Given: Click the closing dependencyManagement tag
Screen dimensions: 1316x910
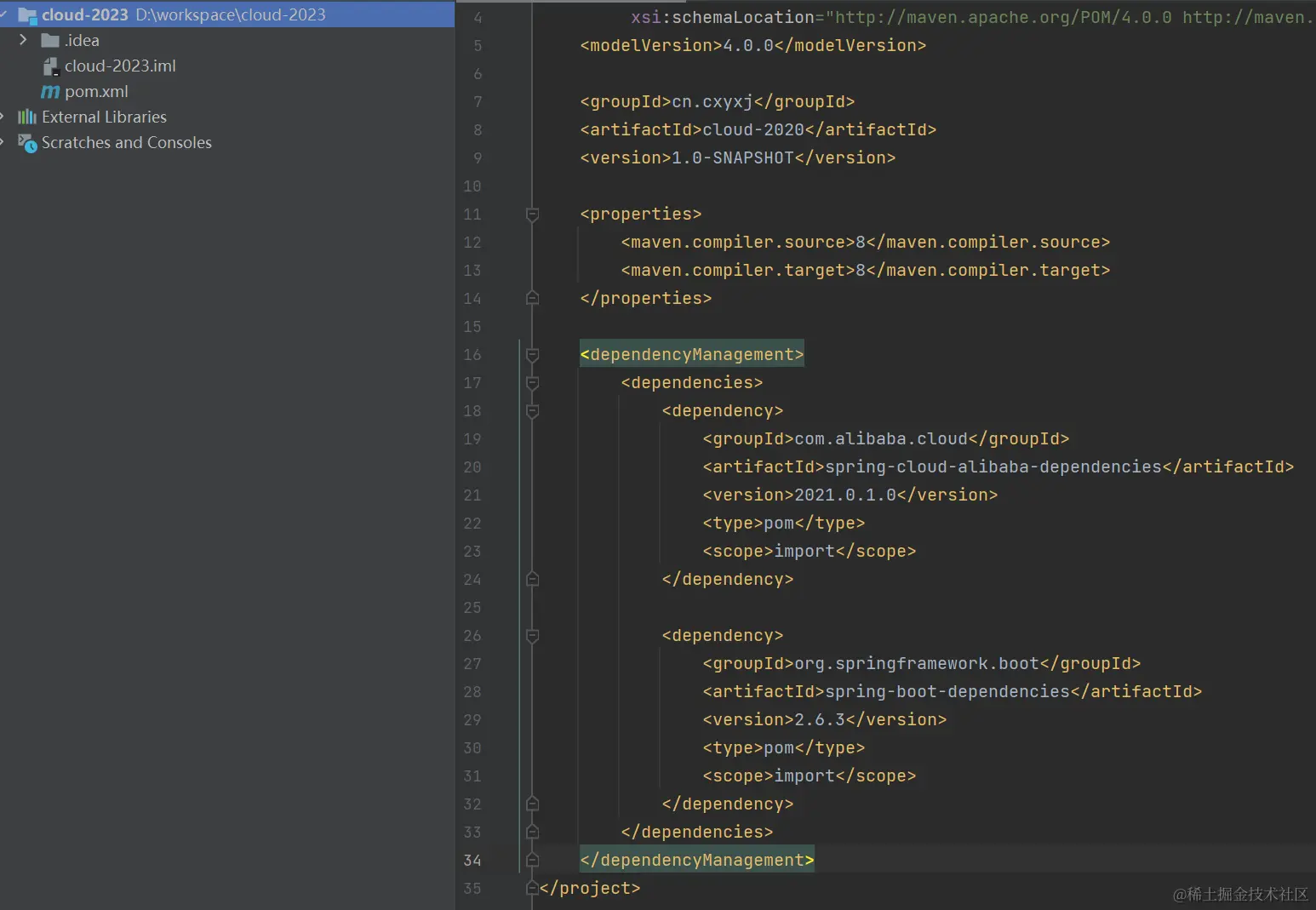Looking at the screenshot, I should pyautogui.click(x=696, y=860).
